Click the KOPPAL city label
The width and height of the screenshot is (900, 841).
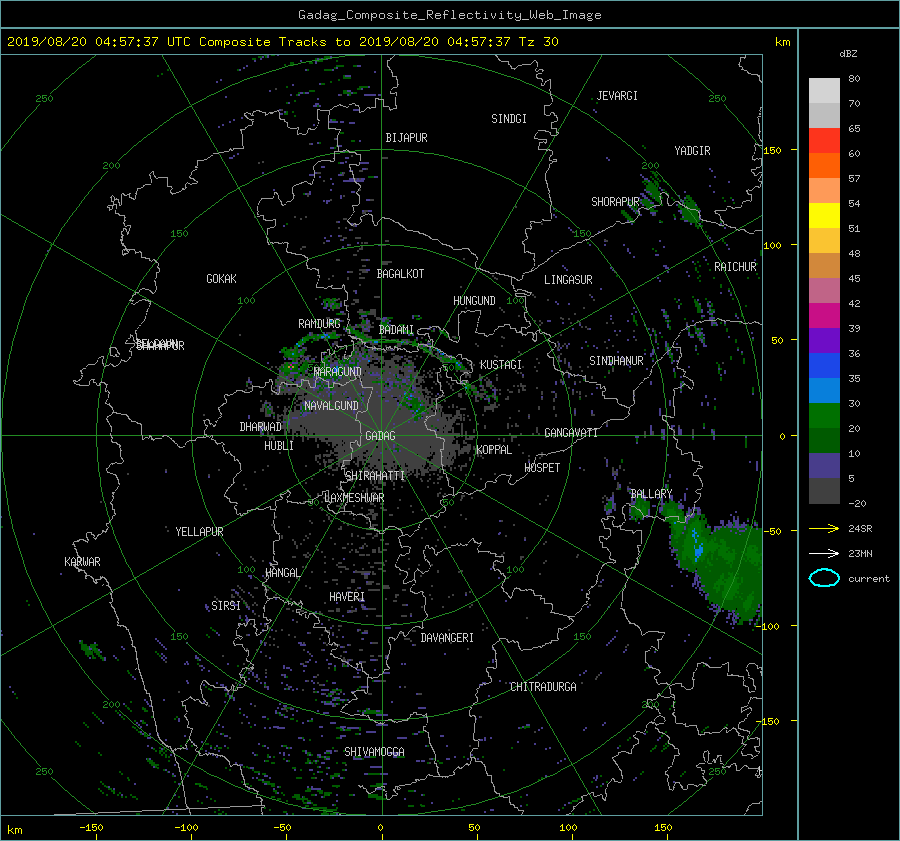[494, 449]
